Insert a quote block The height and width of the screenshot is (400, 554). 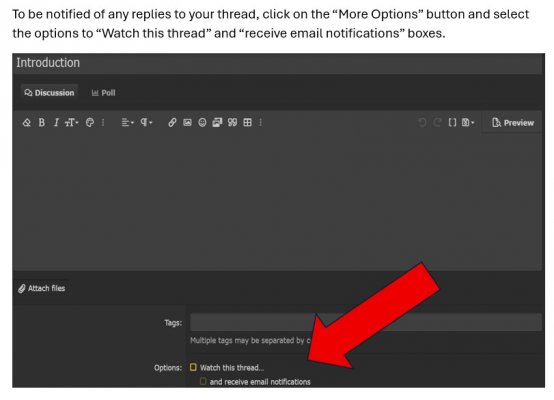coord(232,123)
